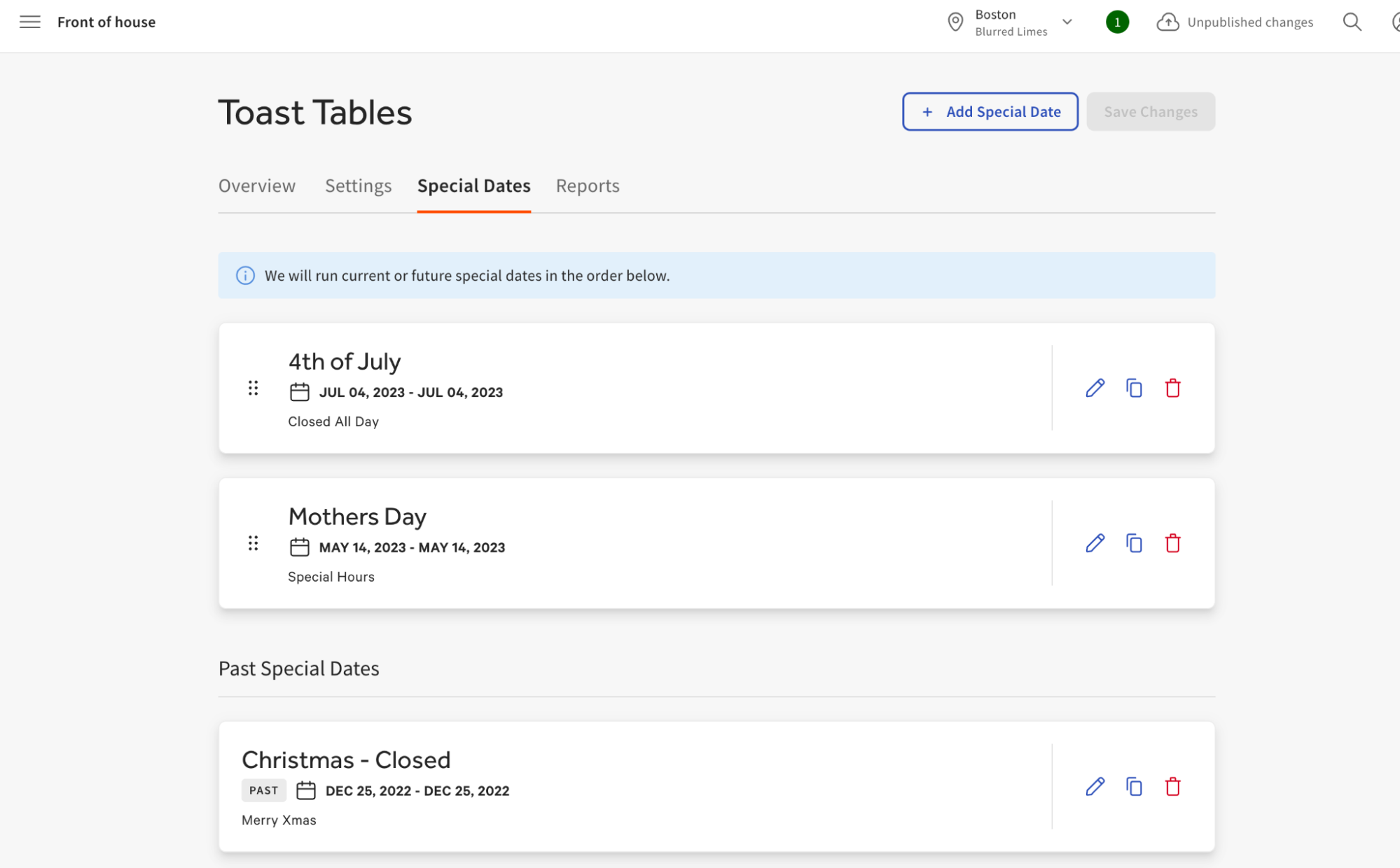The height and width of the screenshot is (868, 1400).
Task: Click the Add Special Date button
Action: pyautogui.click(x=990, y=111)
